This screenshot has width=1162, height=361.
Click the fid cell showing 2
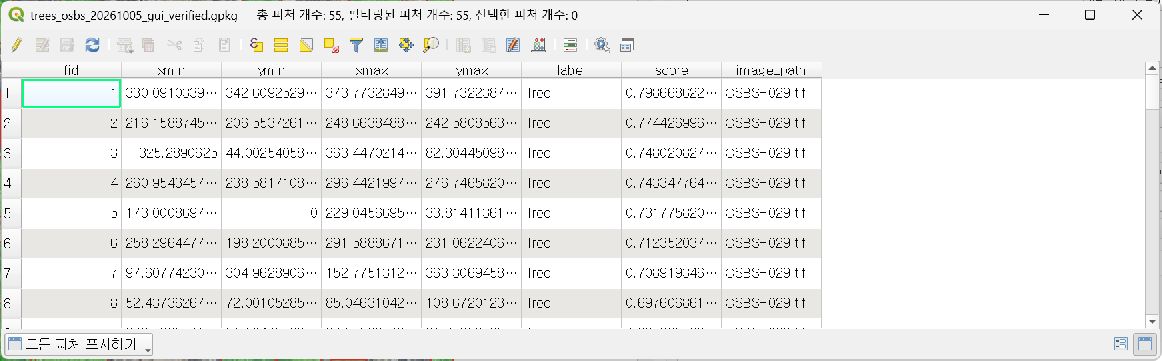(x=72, y=123)
